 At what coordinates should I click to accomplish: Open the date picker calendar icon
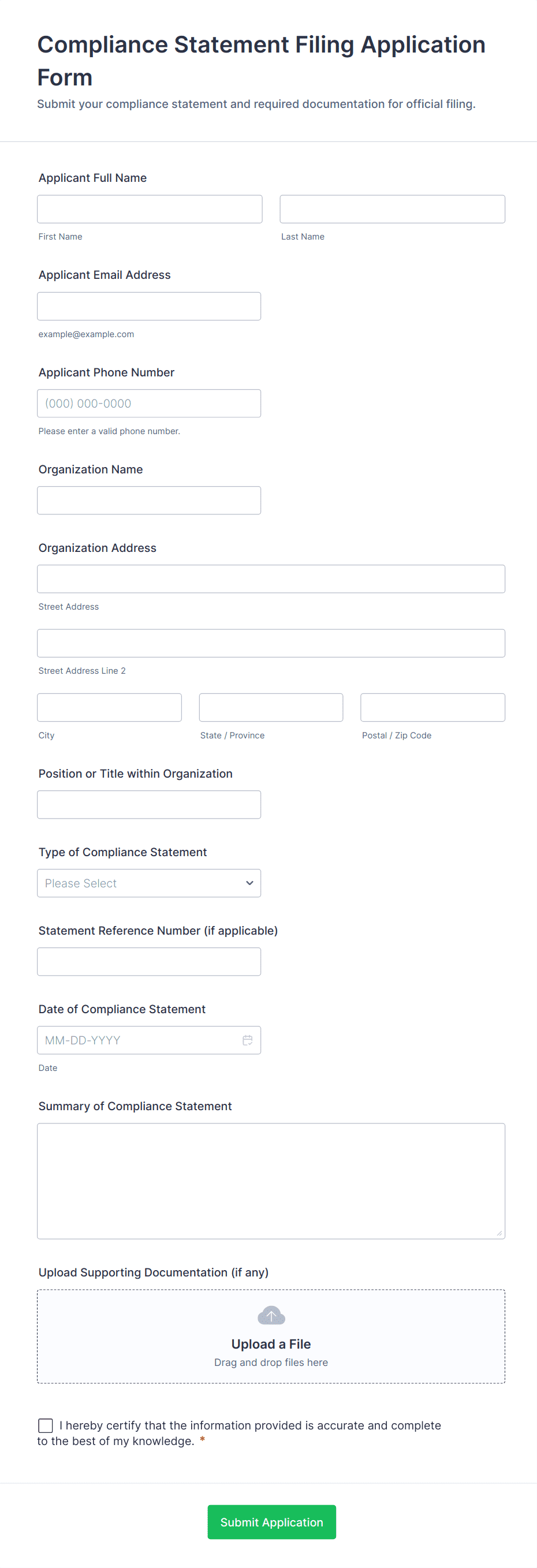pyautogui.click(x=247, y=1040)
